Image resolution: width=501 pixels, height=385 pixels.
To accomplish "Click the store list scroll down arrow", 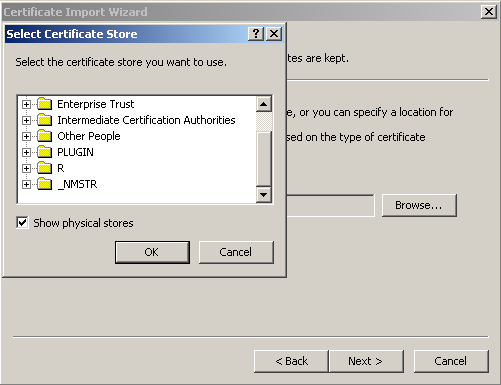I will tap(264, 195).
